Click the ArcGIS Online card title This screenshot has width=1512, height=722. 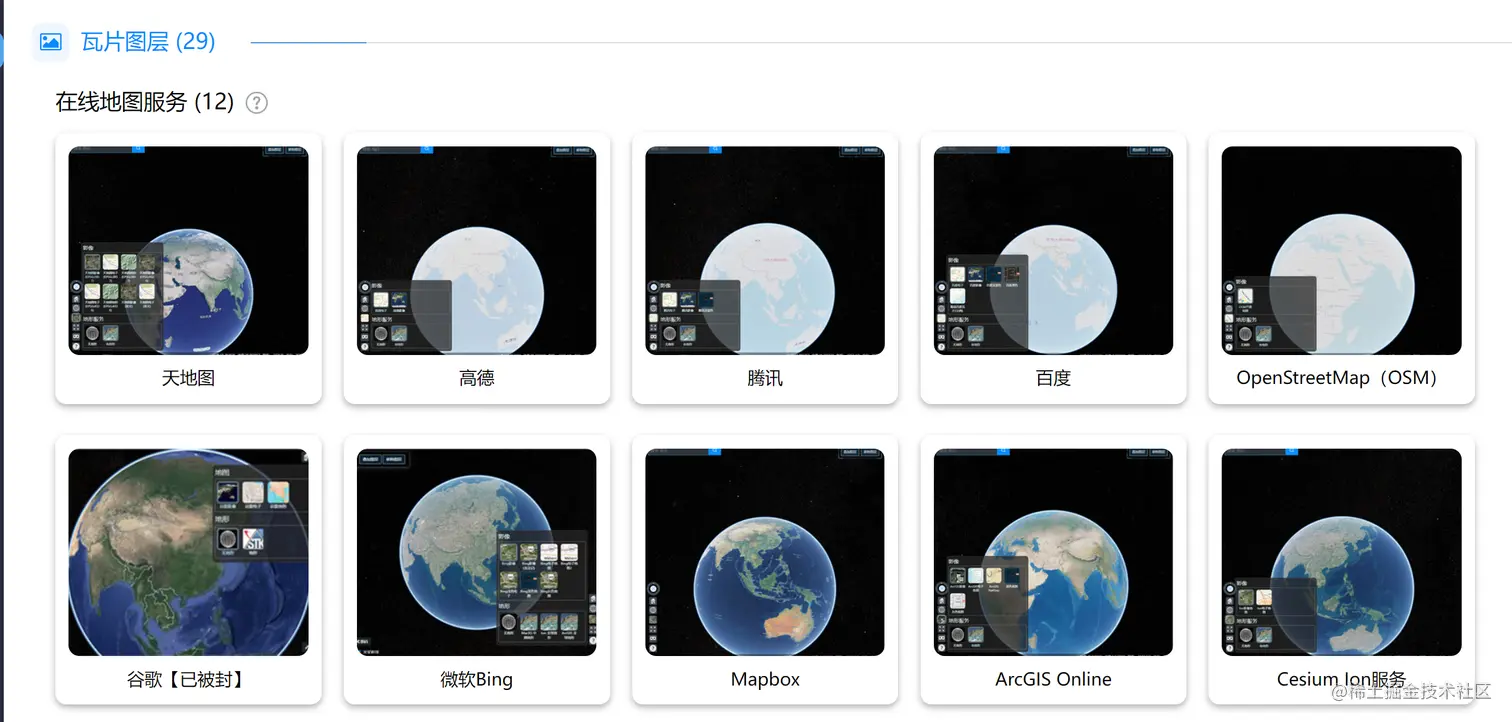point(1053,679)
